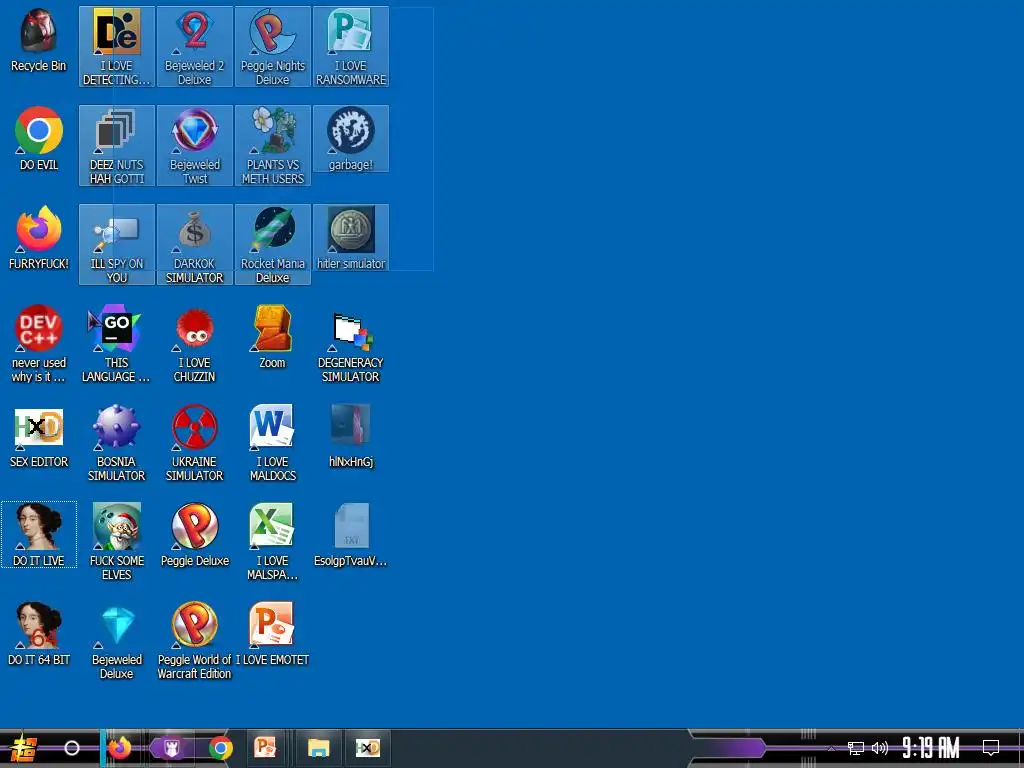Click the Firefox desktop shortcut icon
1024x768 pixels.
coord(39,238)
